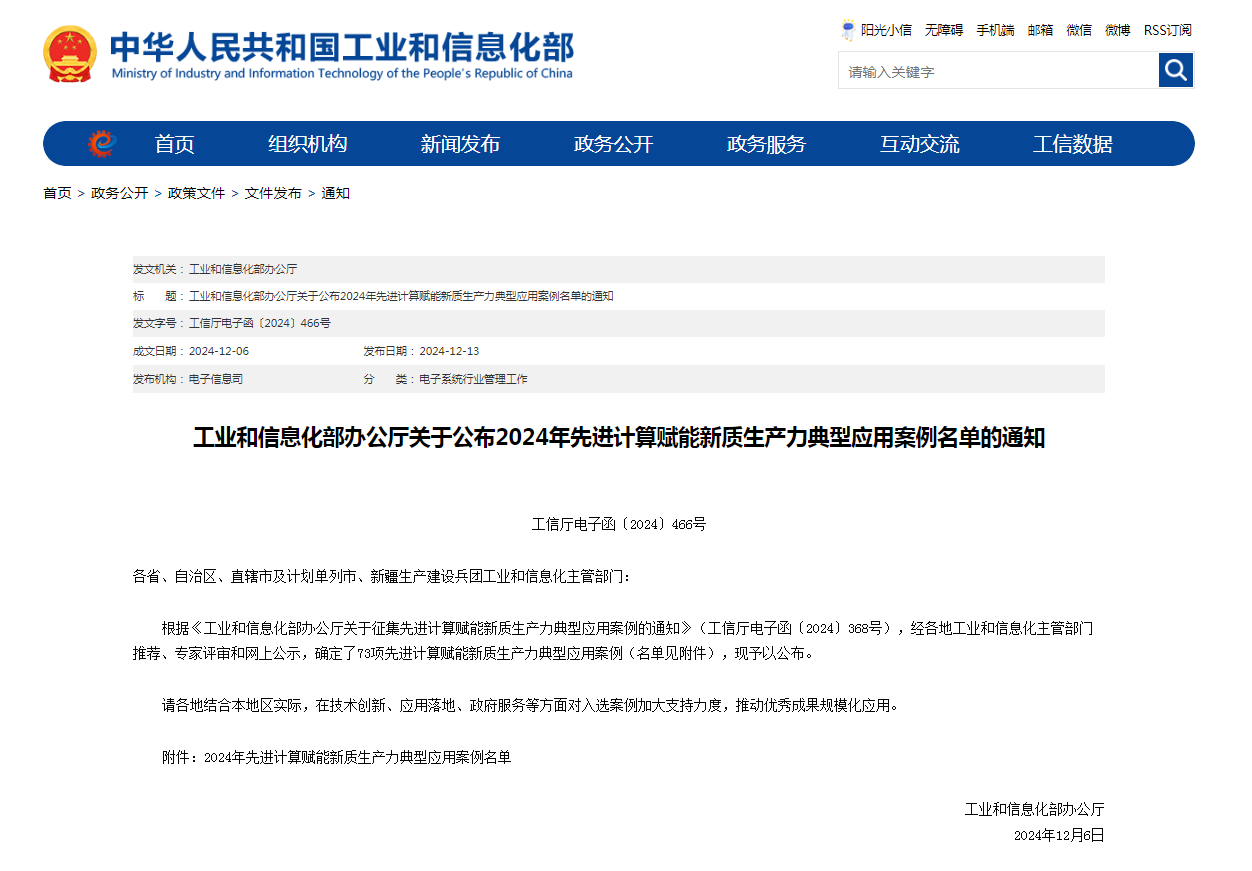Click the national emblem logo

[x=70, y=55]
